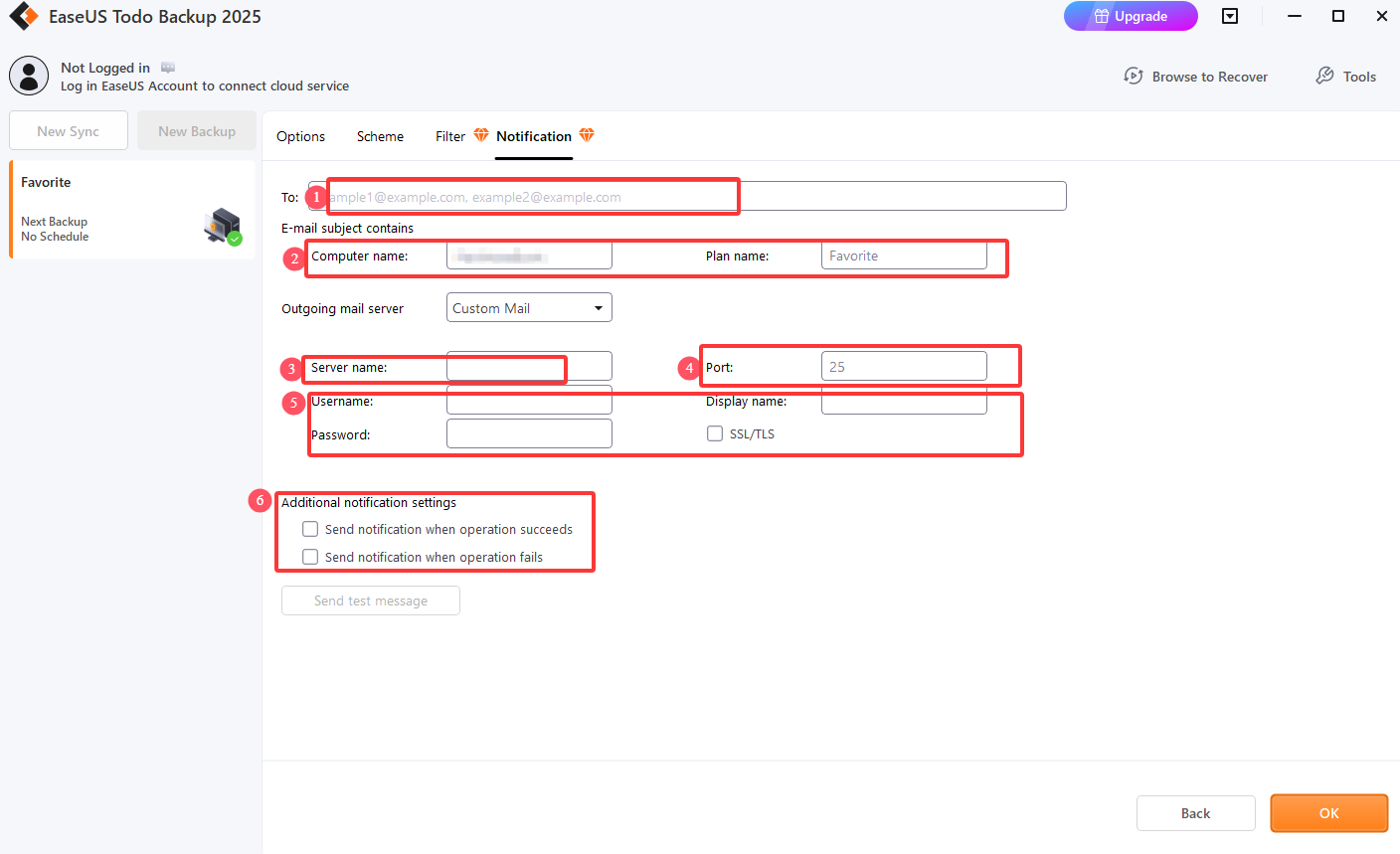Click the EaseUS Todo Backup logo icon
The width and height of the screenshot is (1400, 854).
(24, 16)
